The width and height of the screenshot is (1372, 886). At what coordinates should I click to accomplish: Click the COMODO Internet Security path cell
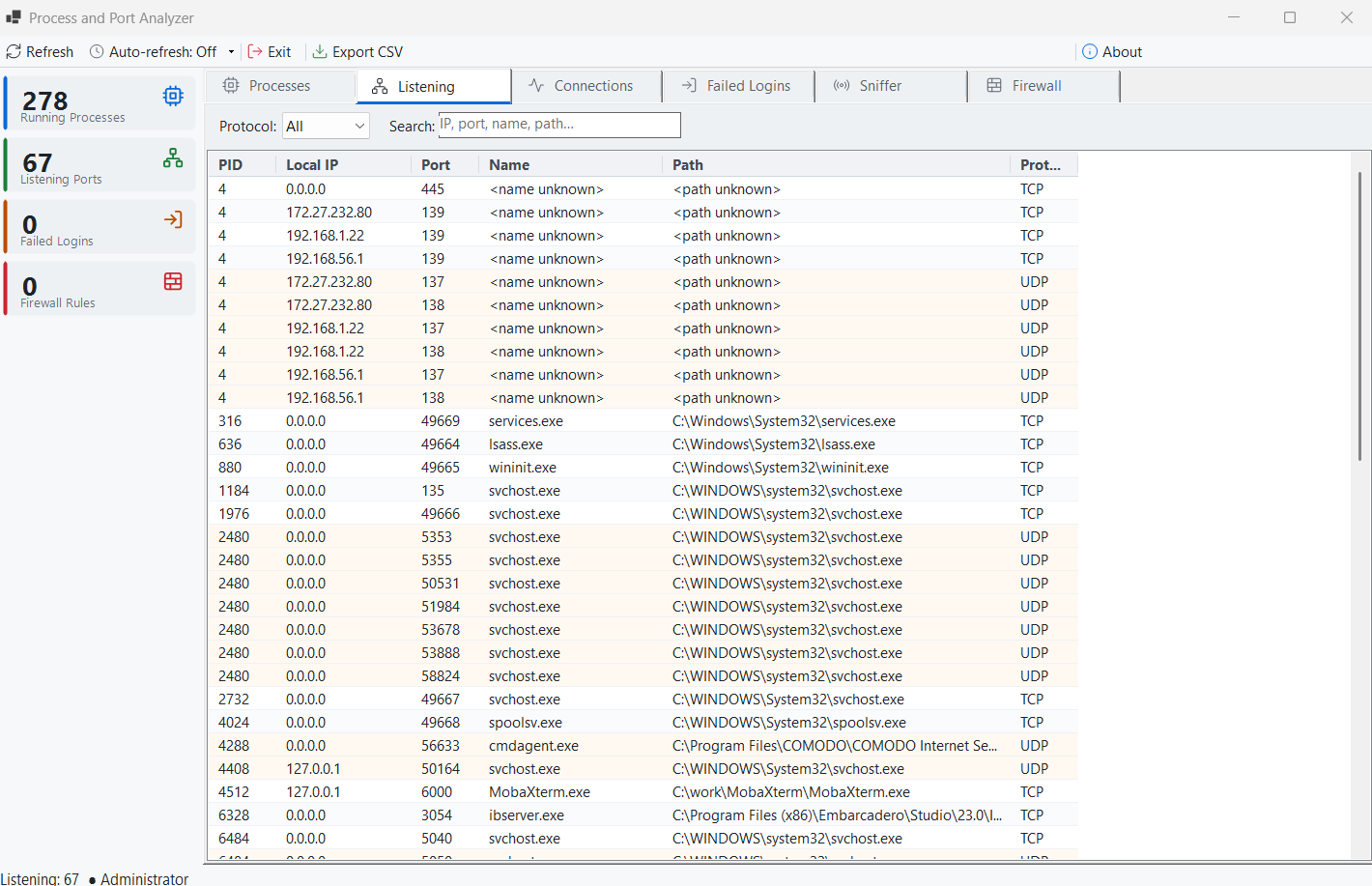coord(835,746)
